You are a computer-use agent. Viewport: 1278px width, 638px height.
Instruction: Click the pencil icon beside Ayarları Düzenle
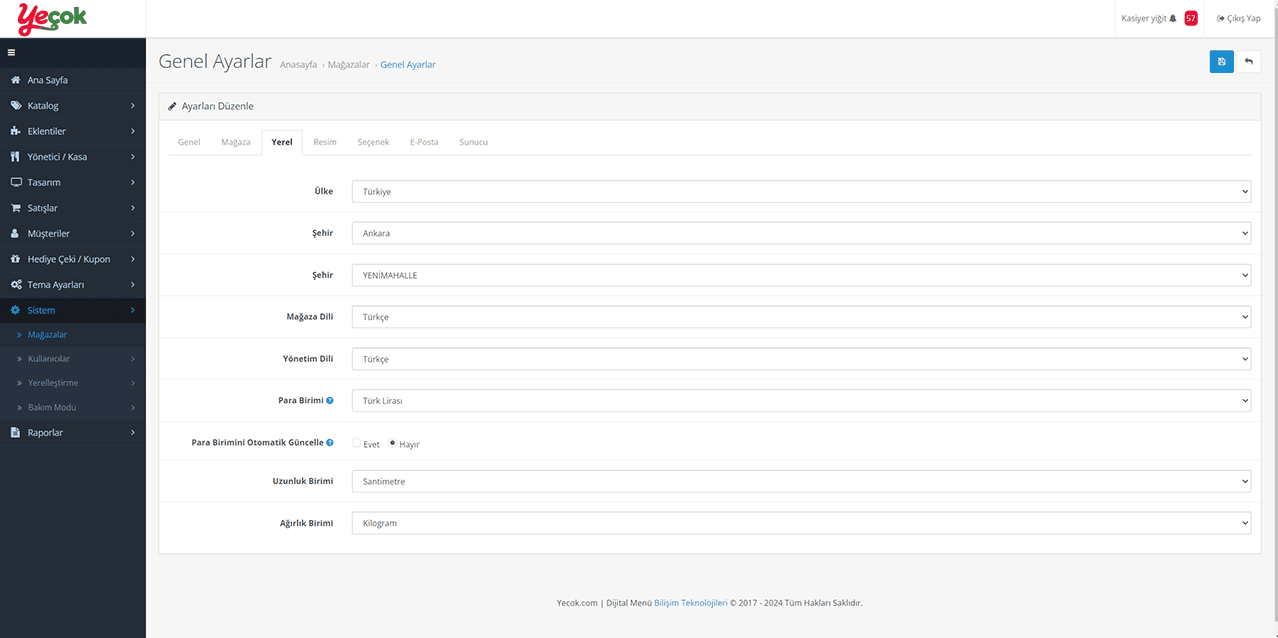pos(173,106)
